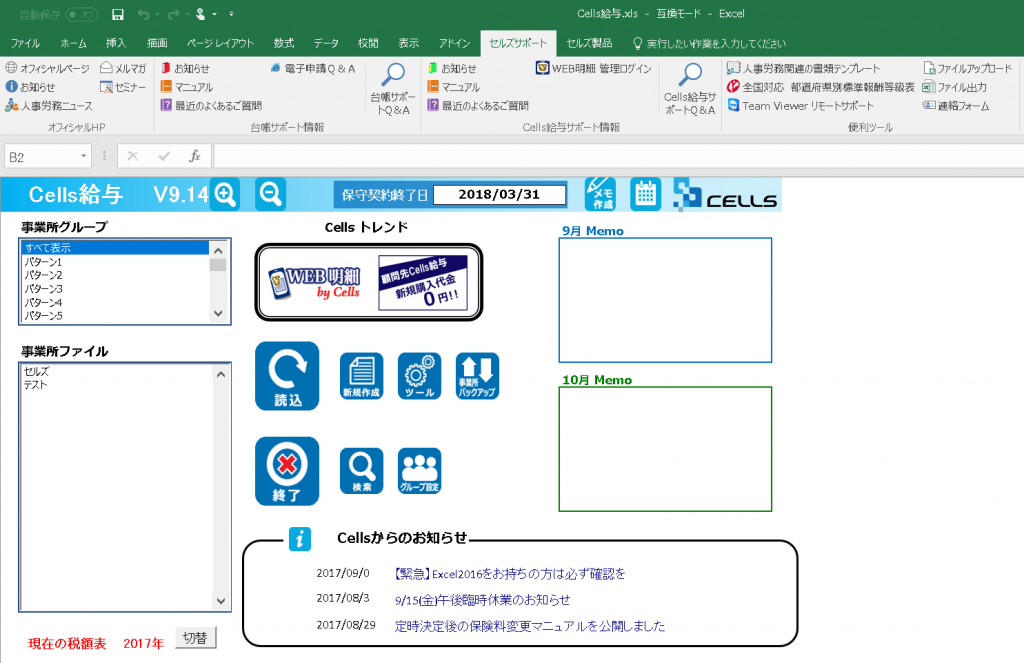
Task: Open オフィシャルページ in ribbon
Action: tap(48, 68)
